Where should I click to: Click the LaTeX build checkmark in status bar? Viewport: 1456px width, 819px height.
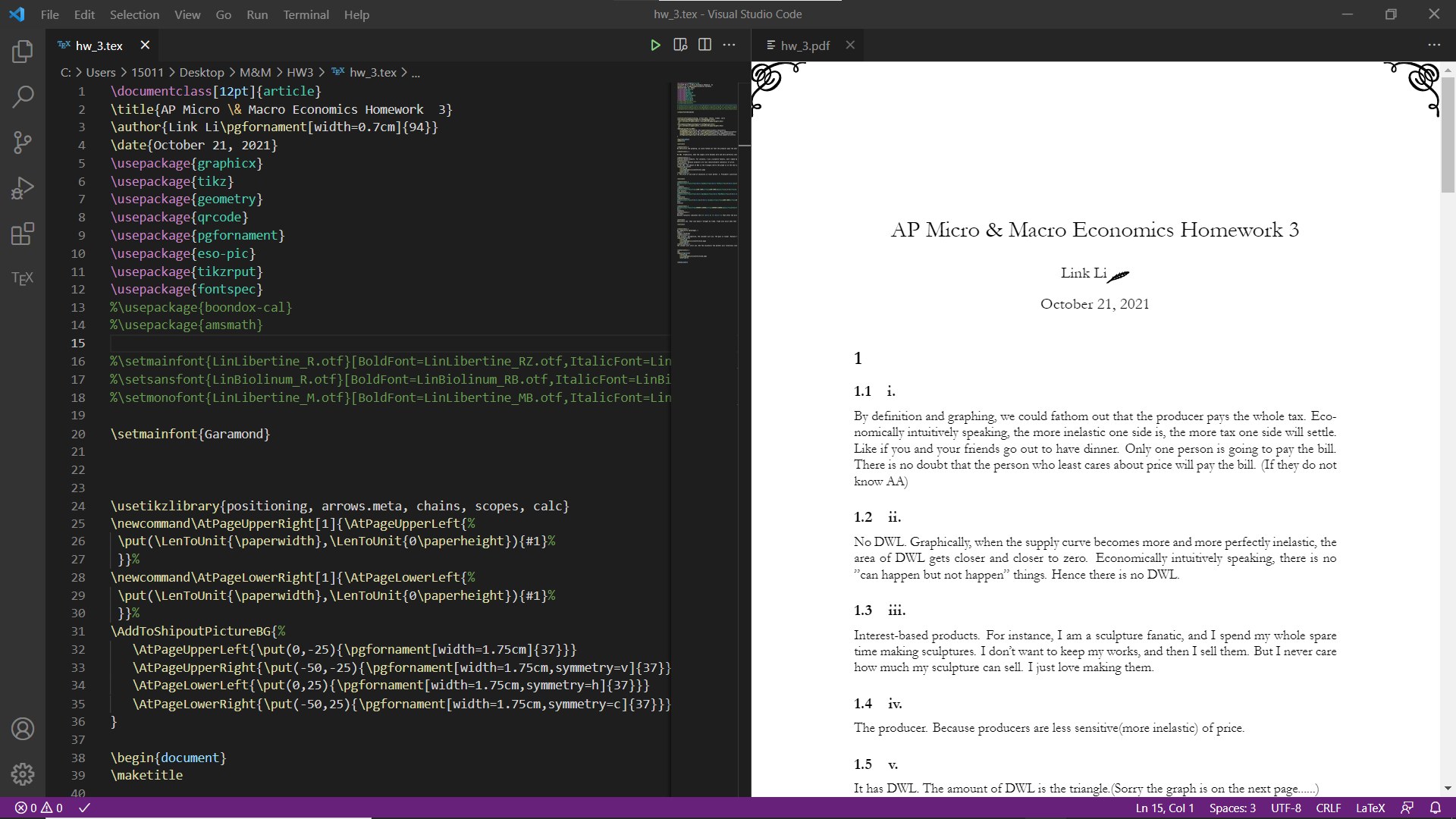click(x=85, y=808)
